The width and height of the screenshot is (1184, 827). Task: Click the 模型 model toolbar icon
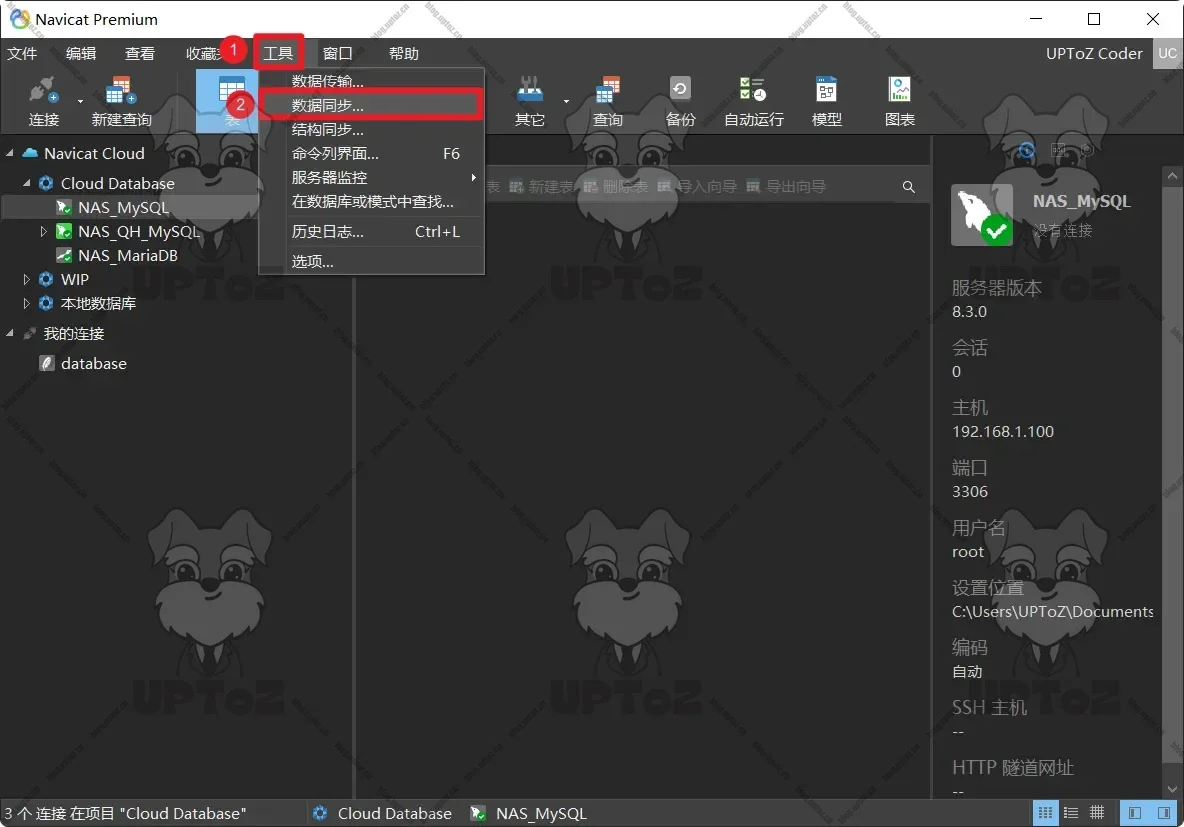click(x=826, y=89)
